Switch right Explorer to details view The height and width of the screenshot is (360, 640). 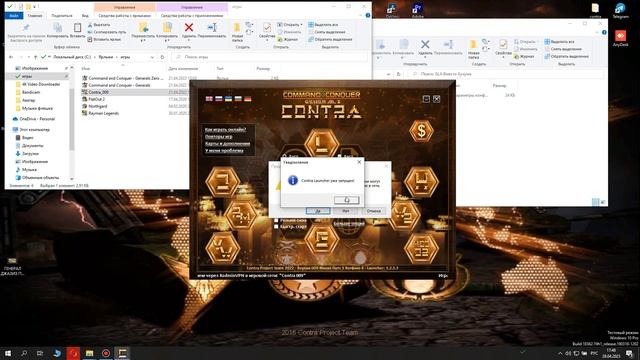click(x=596, y=202)
